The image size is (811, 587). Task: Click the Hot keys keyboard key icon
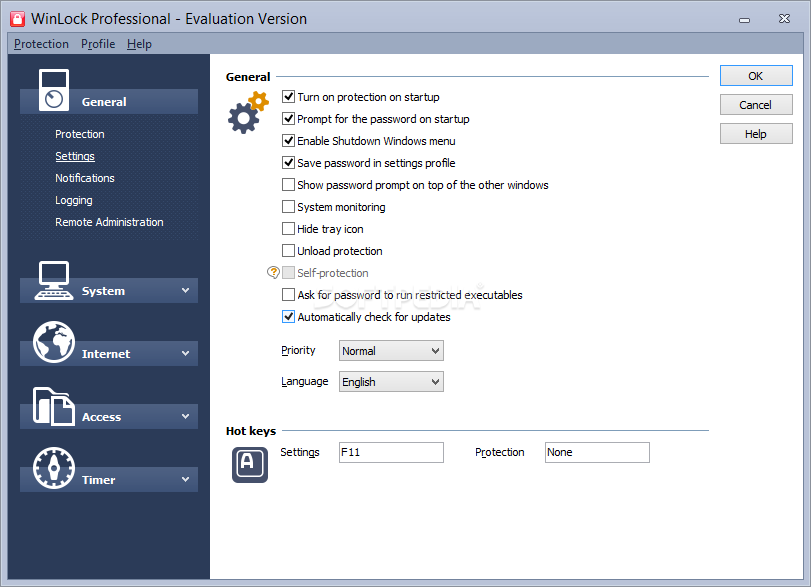pyautogui.click(x=250, y=464)
